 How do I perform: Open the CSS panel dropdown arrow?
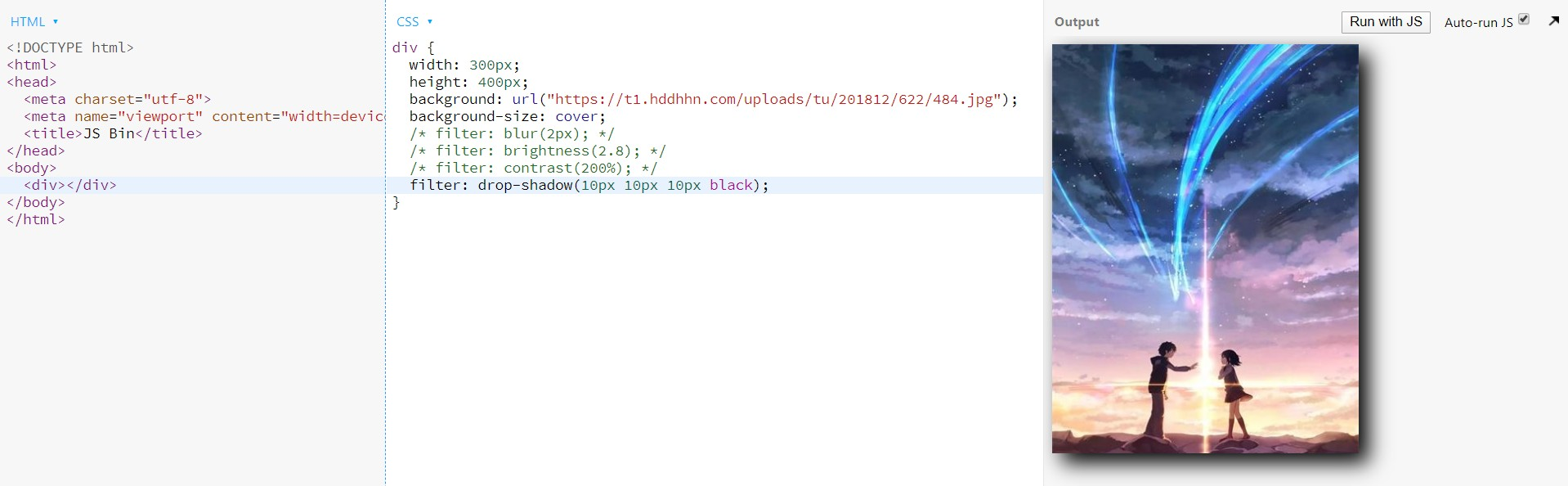[430, 22]
